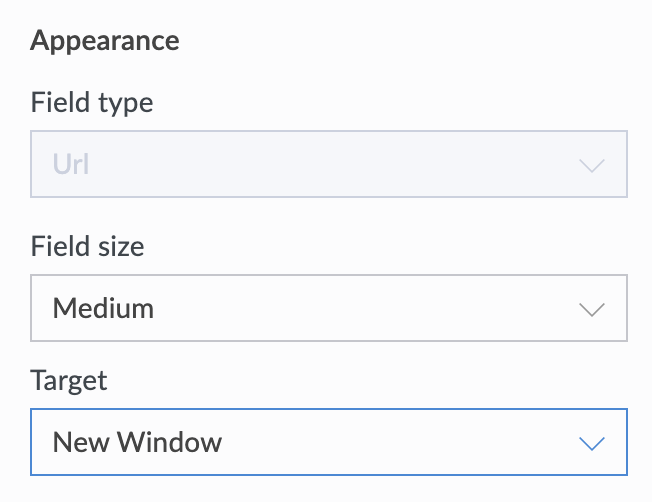Click the 'Field type' label
The width and height of the screenshot is (652, 502).
coord(92,102)
